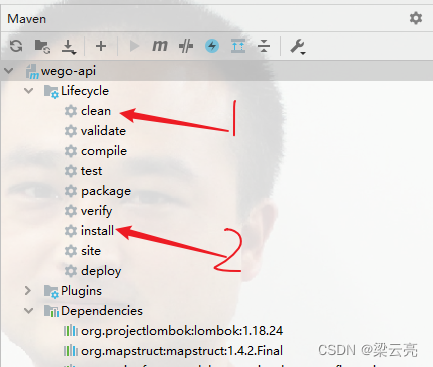Viewport: 433px width, 367px height.
Task: Select the validate lifecycle goal
Action: (x=103, y=131)
